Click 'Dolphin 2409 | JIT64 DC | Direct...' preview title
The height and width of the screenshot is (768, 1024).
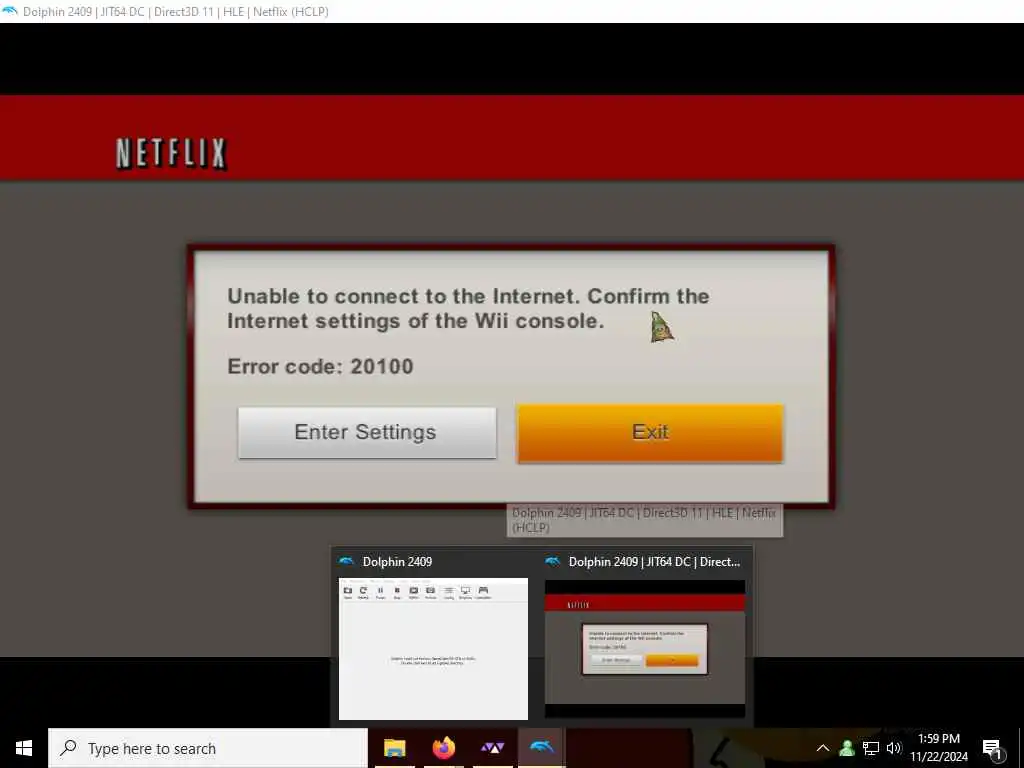(x=654, y=562)
